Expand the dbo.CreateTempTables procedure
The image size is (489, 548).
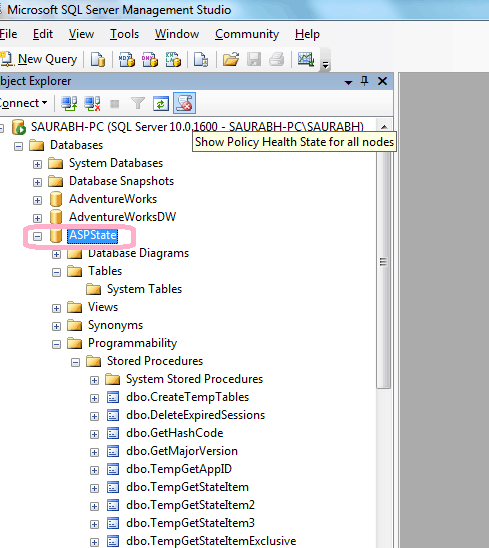point(94,398)
